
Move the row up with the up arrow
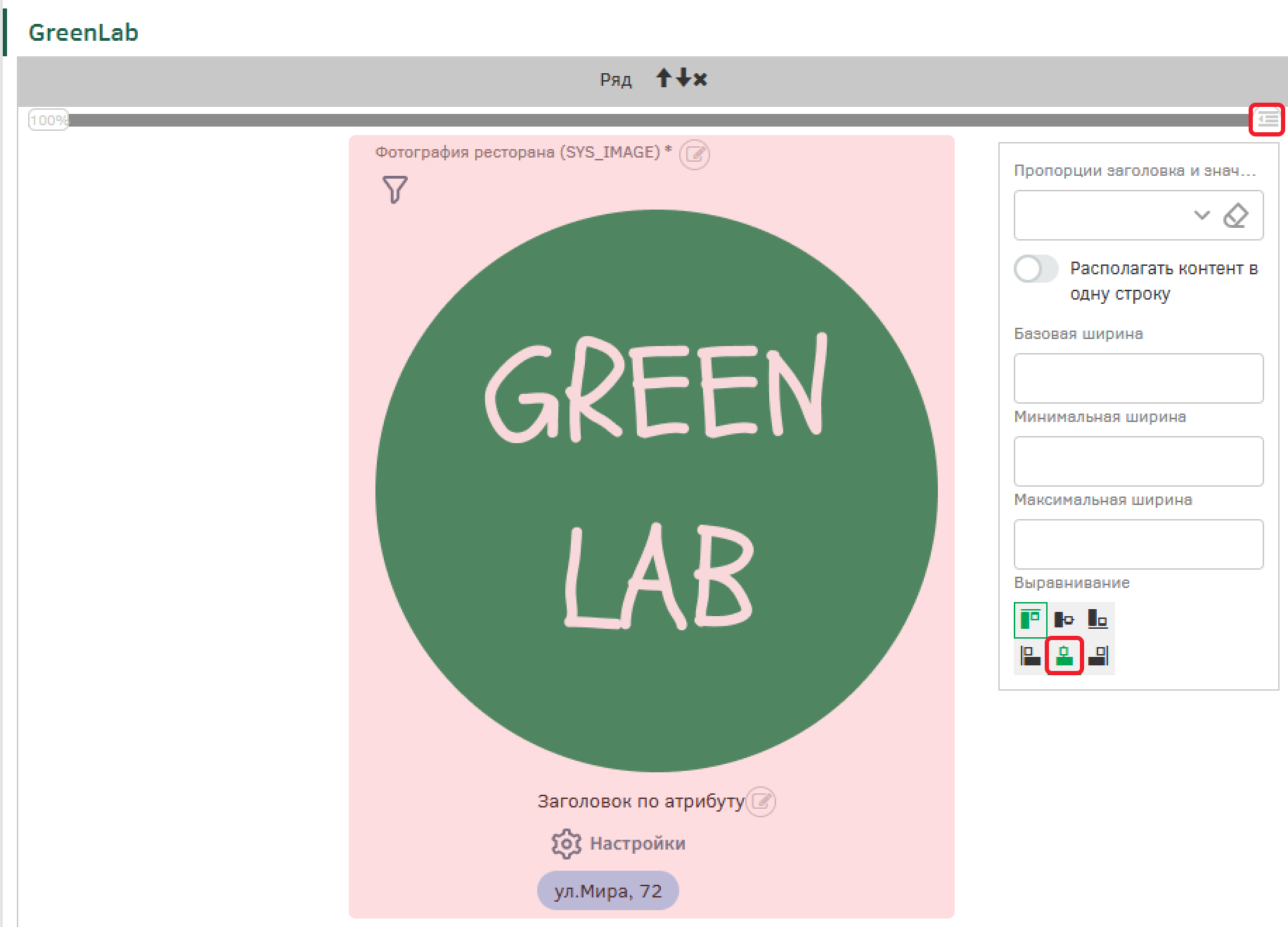664,78
